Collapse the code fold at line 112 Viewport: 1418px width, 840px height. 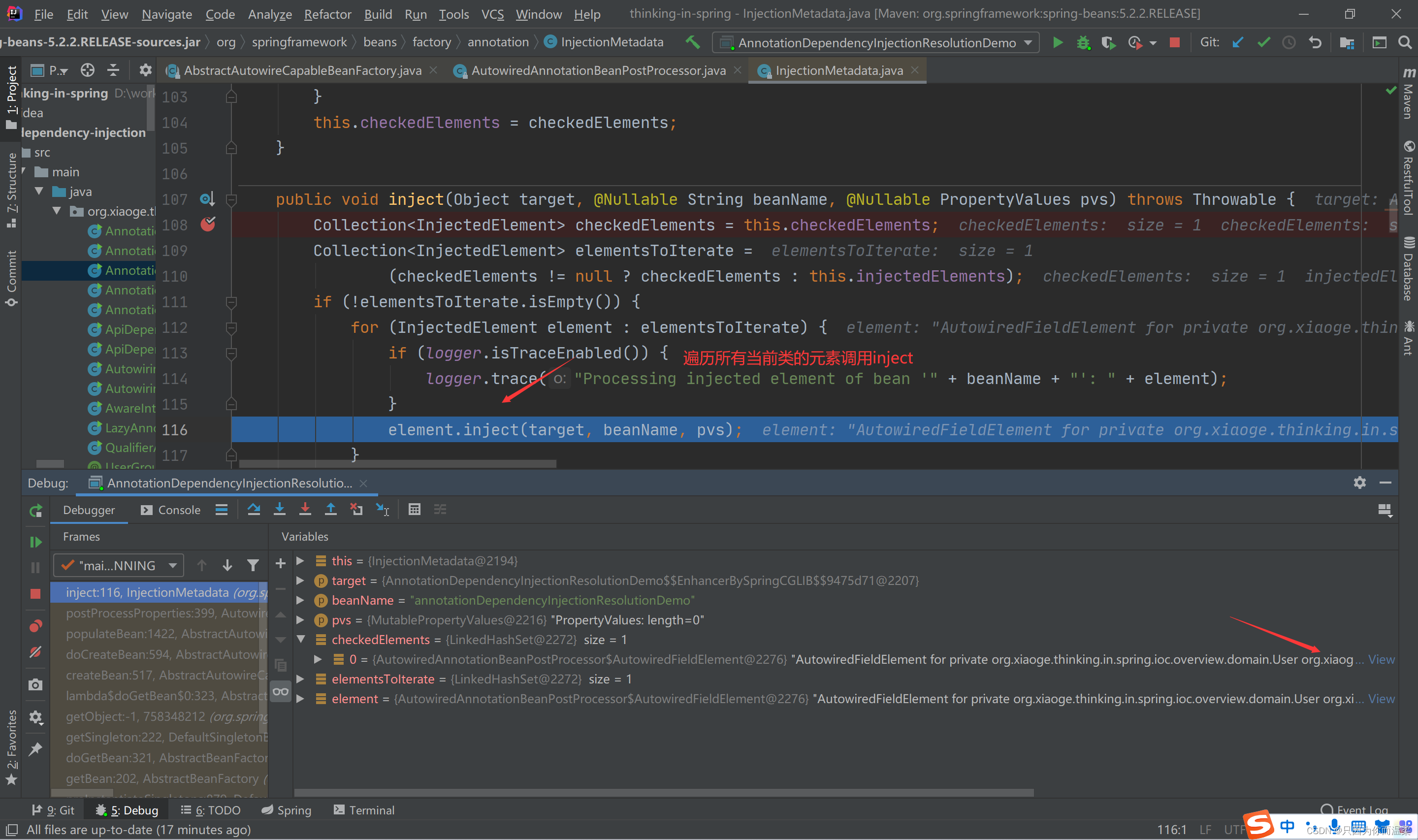pyautogui.click(x=231, y=328)
